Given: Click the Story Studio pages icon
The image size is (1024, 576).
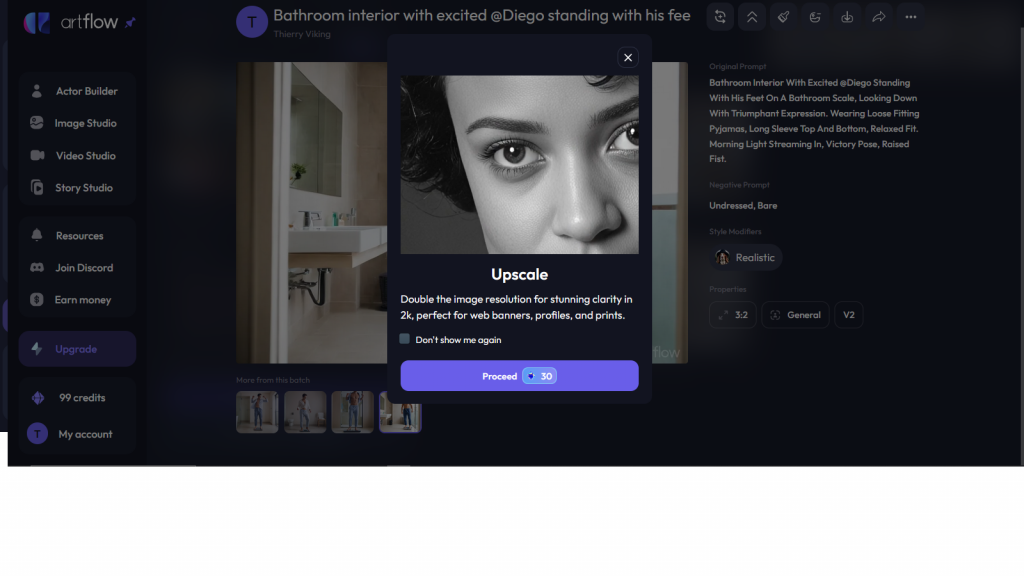Looking at the screenshot, I should click(37, 187).
